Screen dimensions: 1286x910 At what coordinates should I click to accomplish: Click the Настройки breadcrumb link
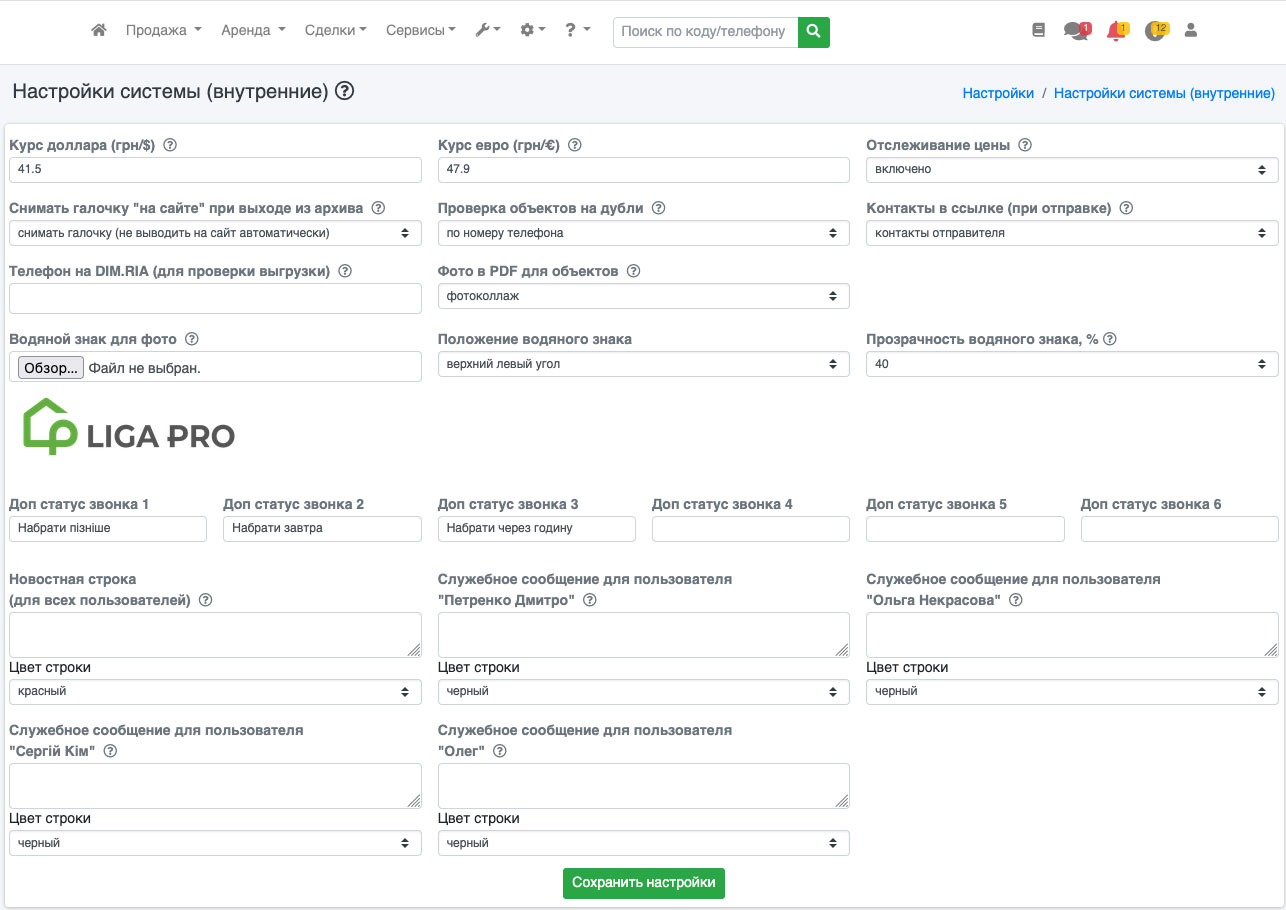(998, 93)
